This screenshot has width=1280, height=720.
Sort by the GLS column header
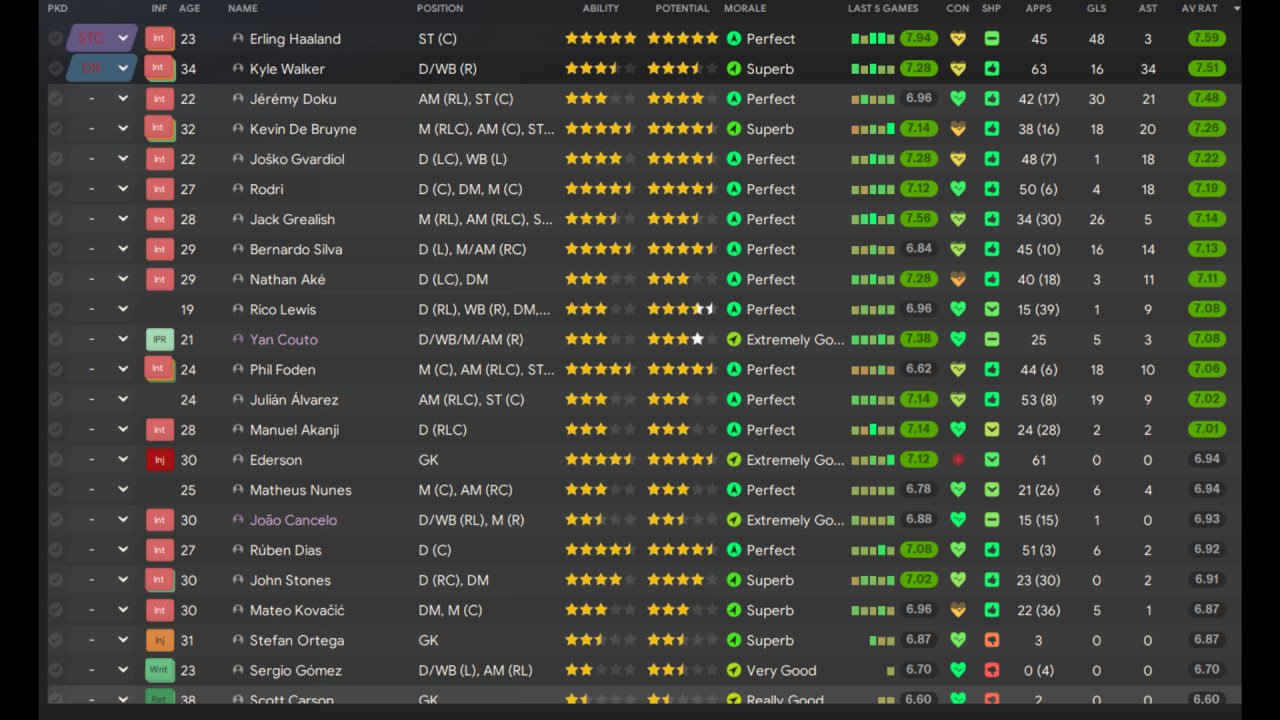[1097, 8]
